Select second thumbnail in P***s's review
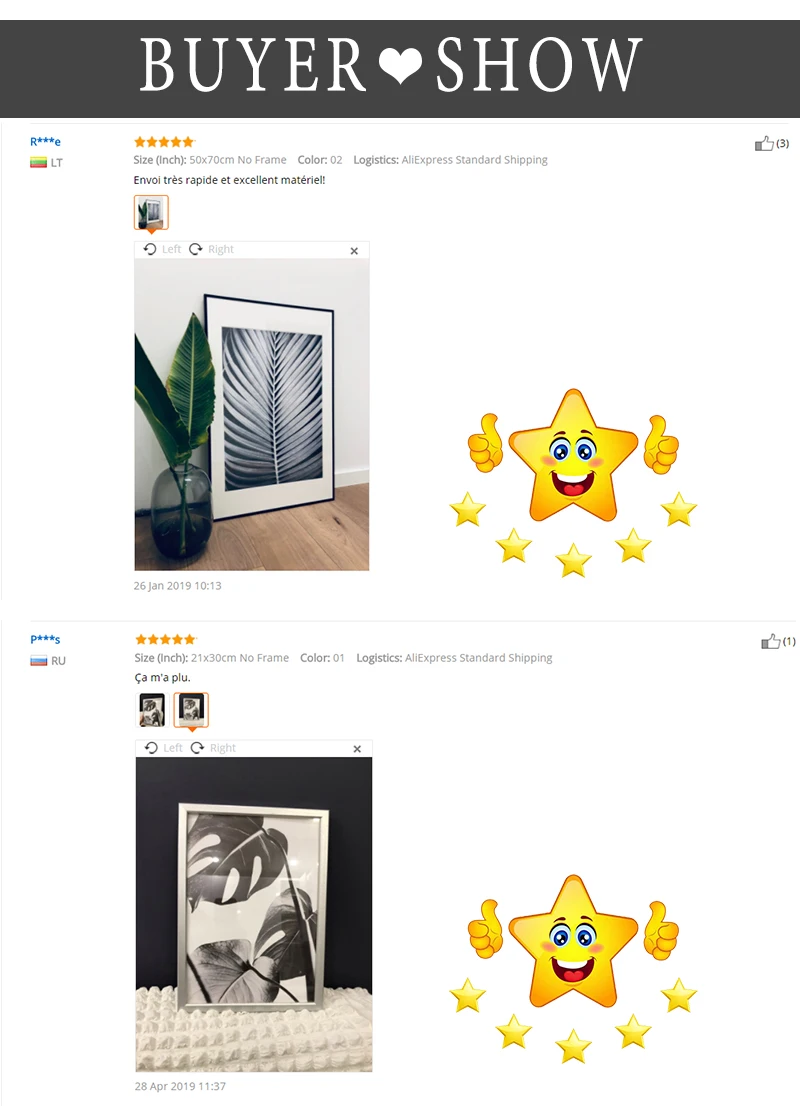Image resolution: width=800 pixels, height=1106 pixels. 191,710
